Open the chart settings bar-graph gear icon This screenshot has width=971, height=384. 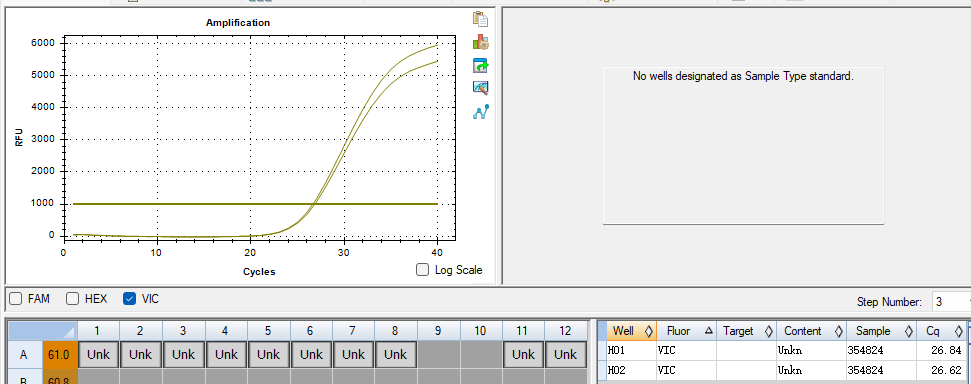480,42
